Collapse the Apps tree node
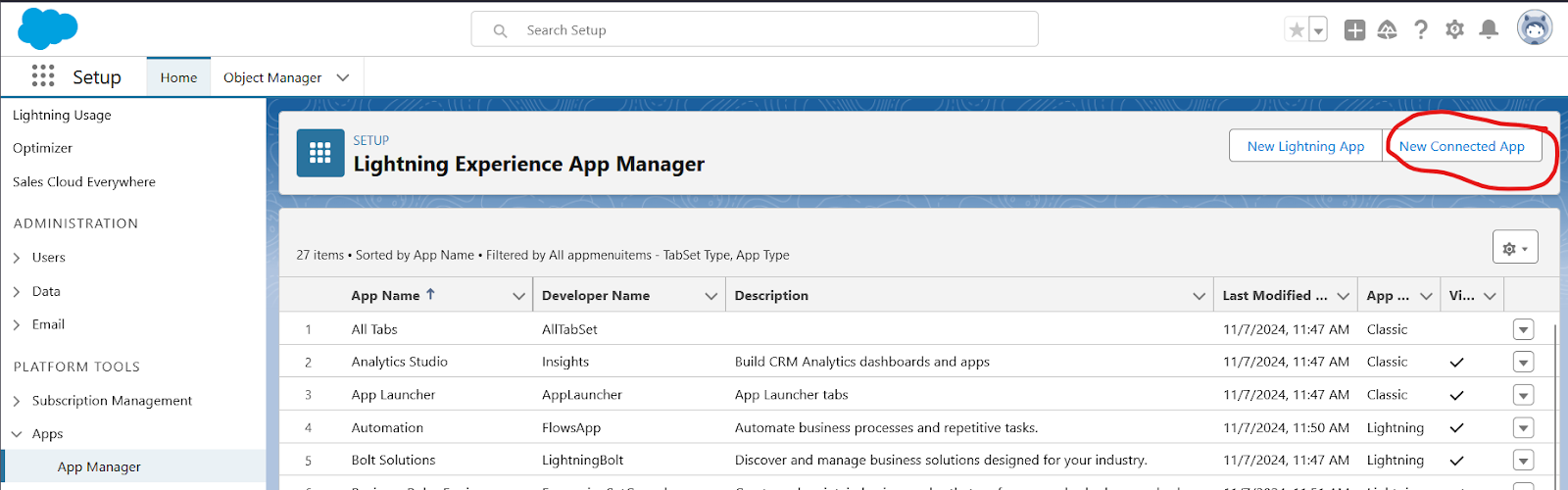Screen dimensions: 1568x490 [17, 434]
